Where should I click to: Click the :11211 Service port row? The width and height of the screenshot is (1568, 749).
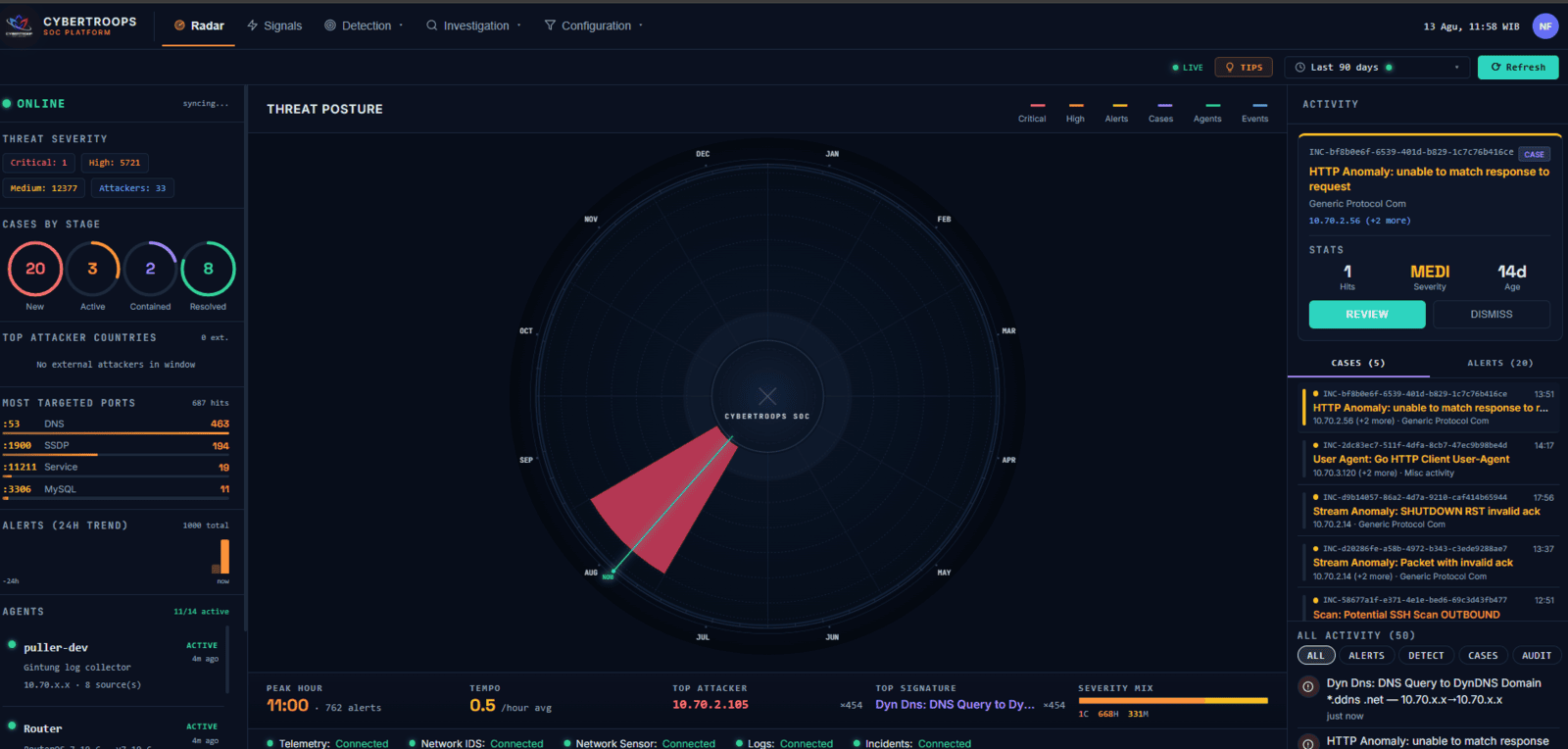[116, 468]
